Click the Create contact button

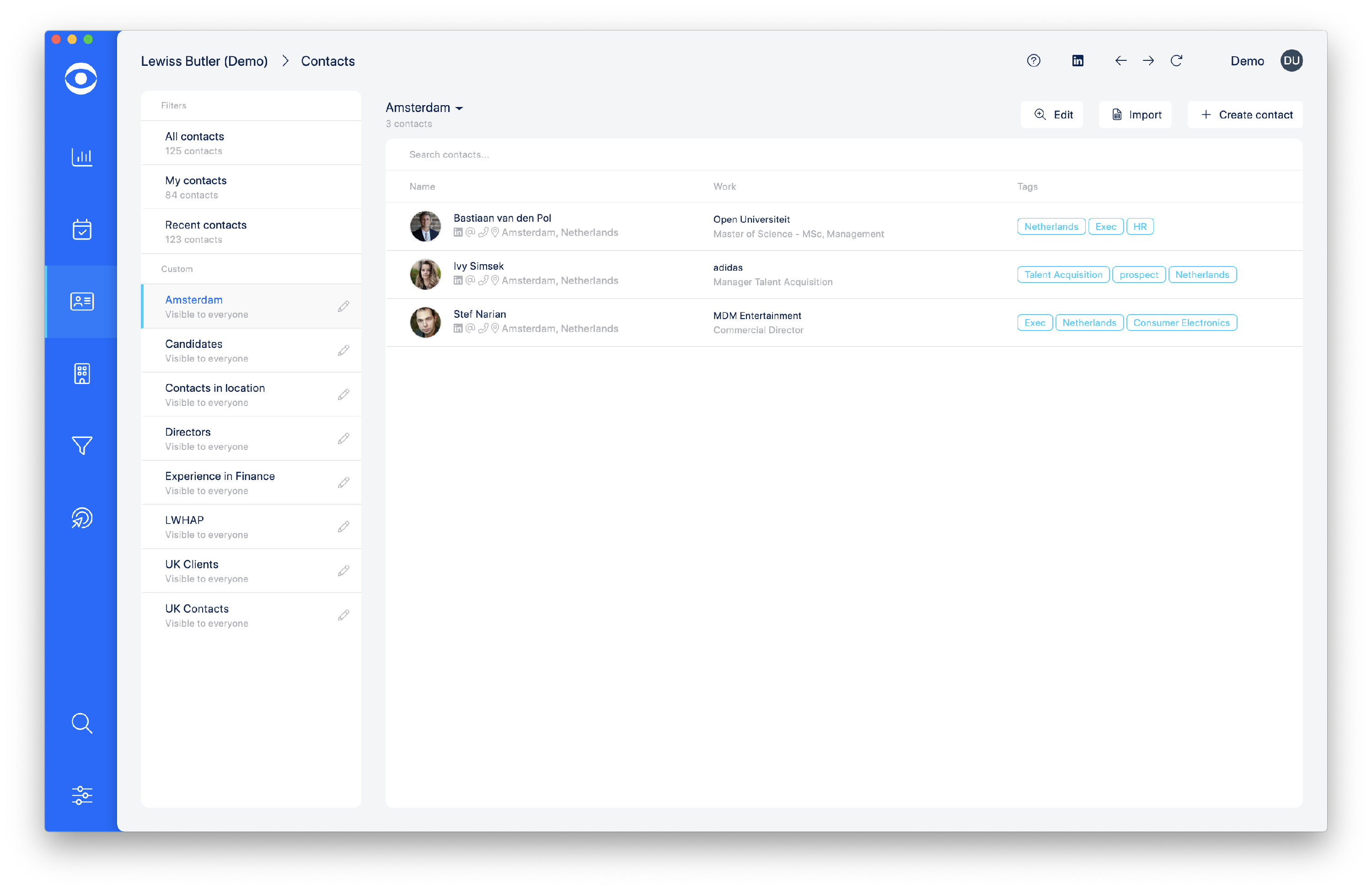(x=1245, y=114)
